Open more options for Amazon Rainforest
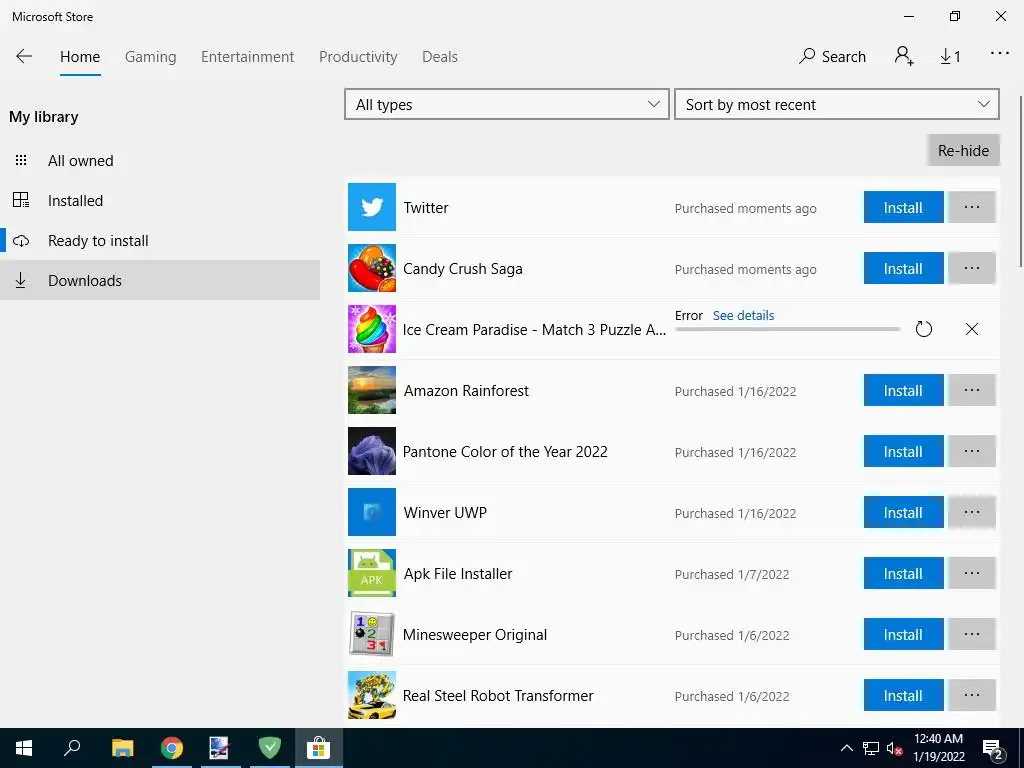 point(972,390)
